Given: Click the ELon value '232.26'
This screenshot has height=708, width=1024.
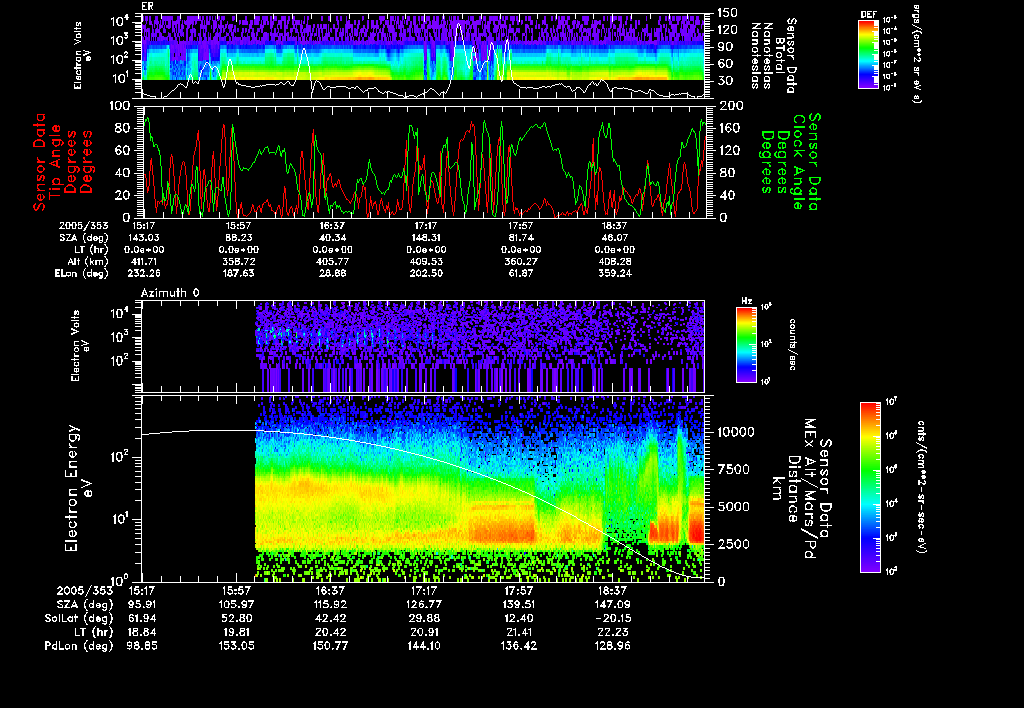Looking at the screenshot, I should [144, 274].
